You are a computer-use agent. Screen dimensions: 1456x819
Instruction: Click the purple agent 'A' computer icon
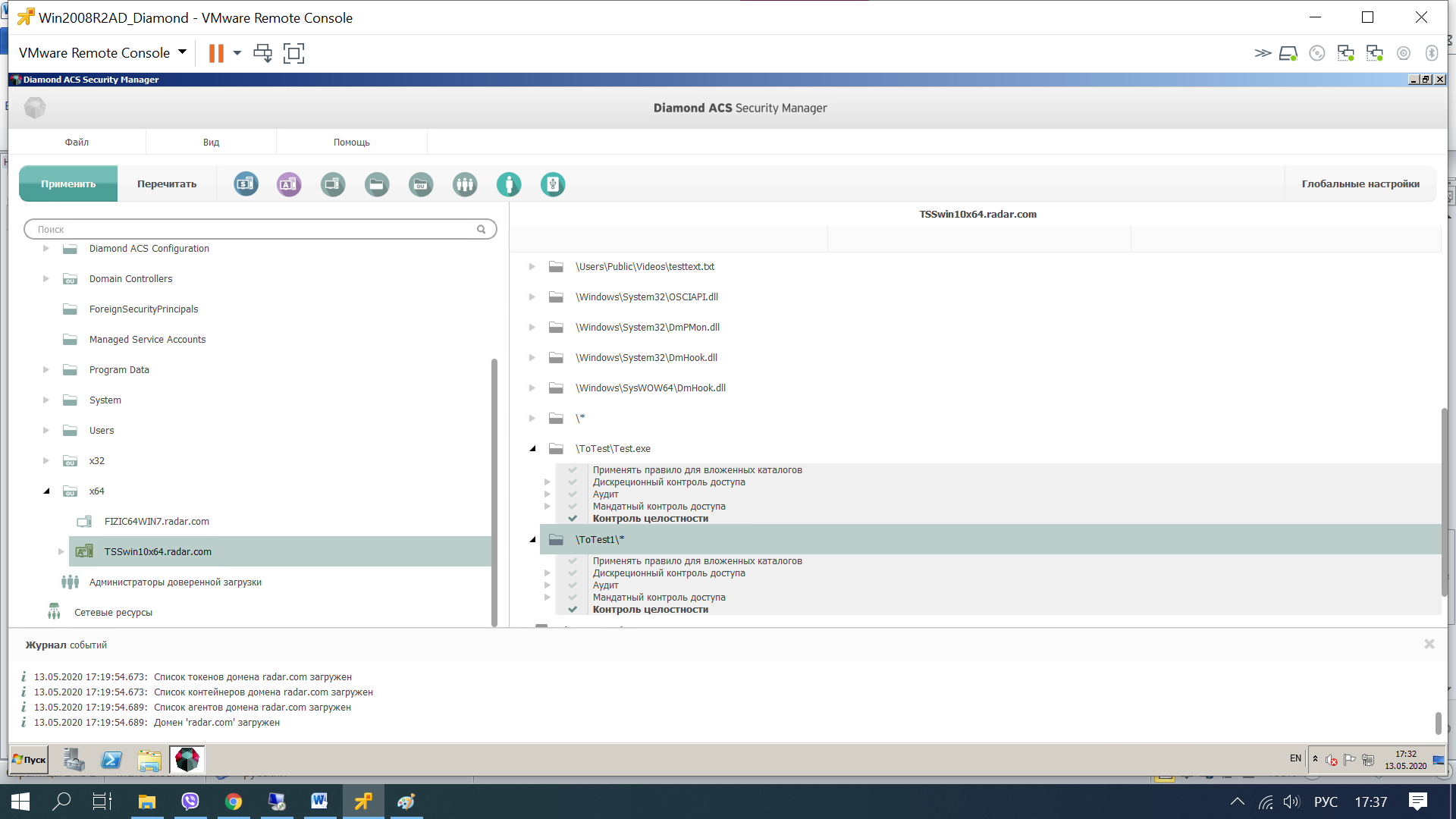(x=289, y=184)
